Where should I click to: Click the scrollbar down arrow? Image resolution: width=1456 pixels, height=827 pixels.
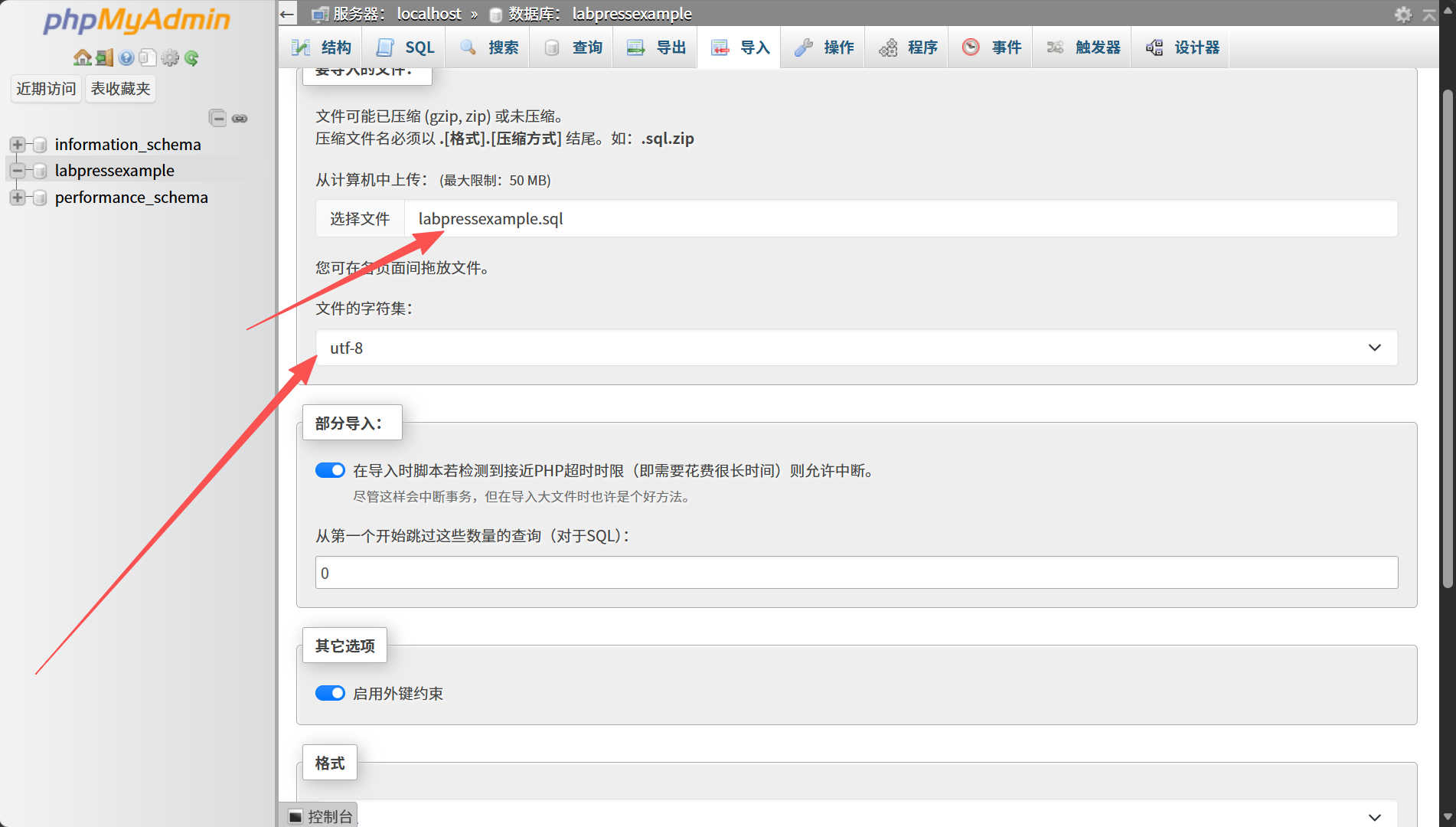[x=1448, y=817]
